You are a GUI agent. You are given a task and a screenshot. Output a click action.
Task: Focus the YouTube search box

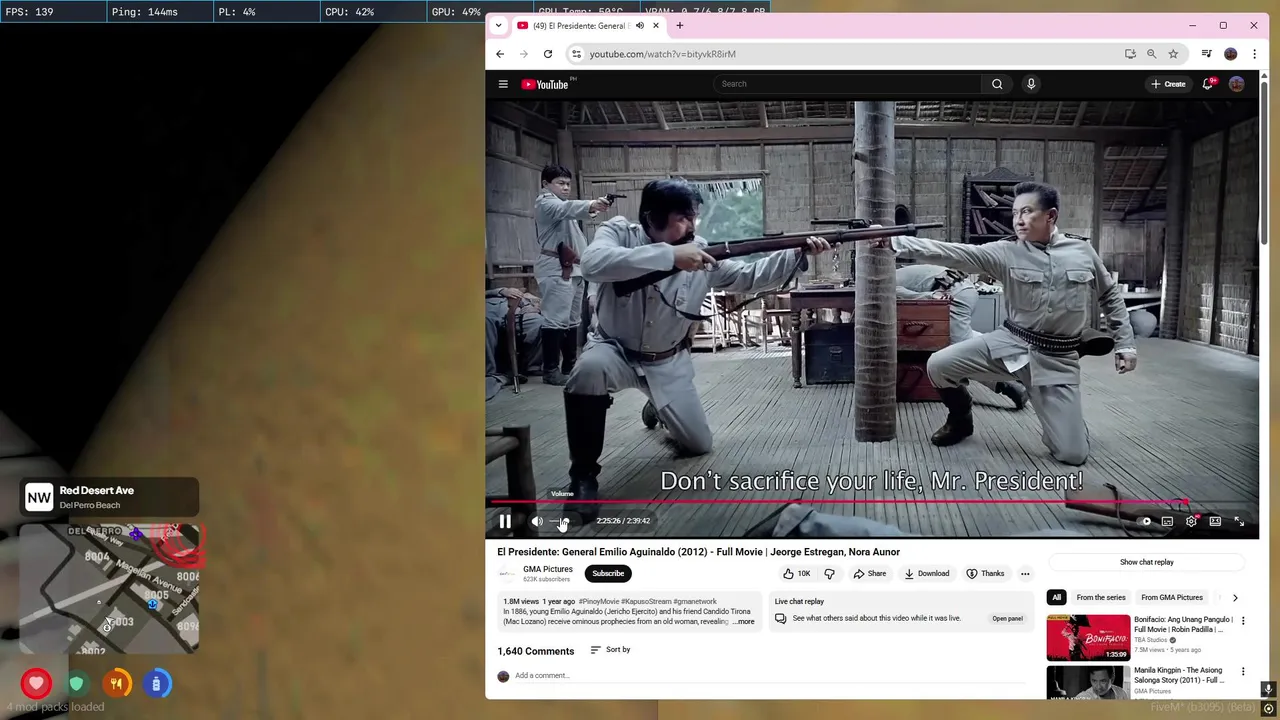point(848,84)
